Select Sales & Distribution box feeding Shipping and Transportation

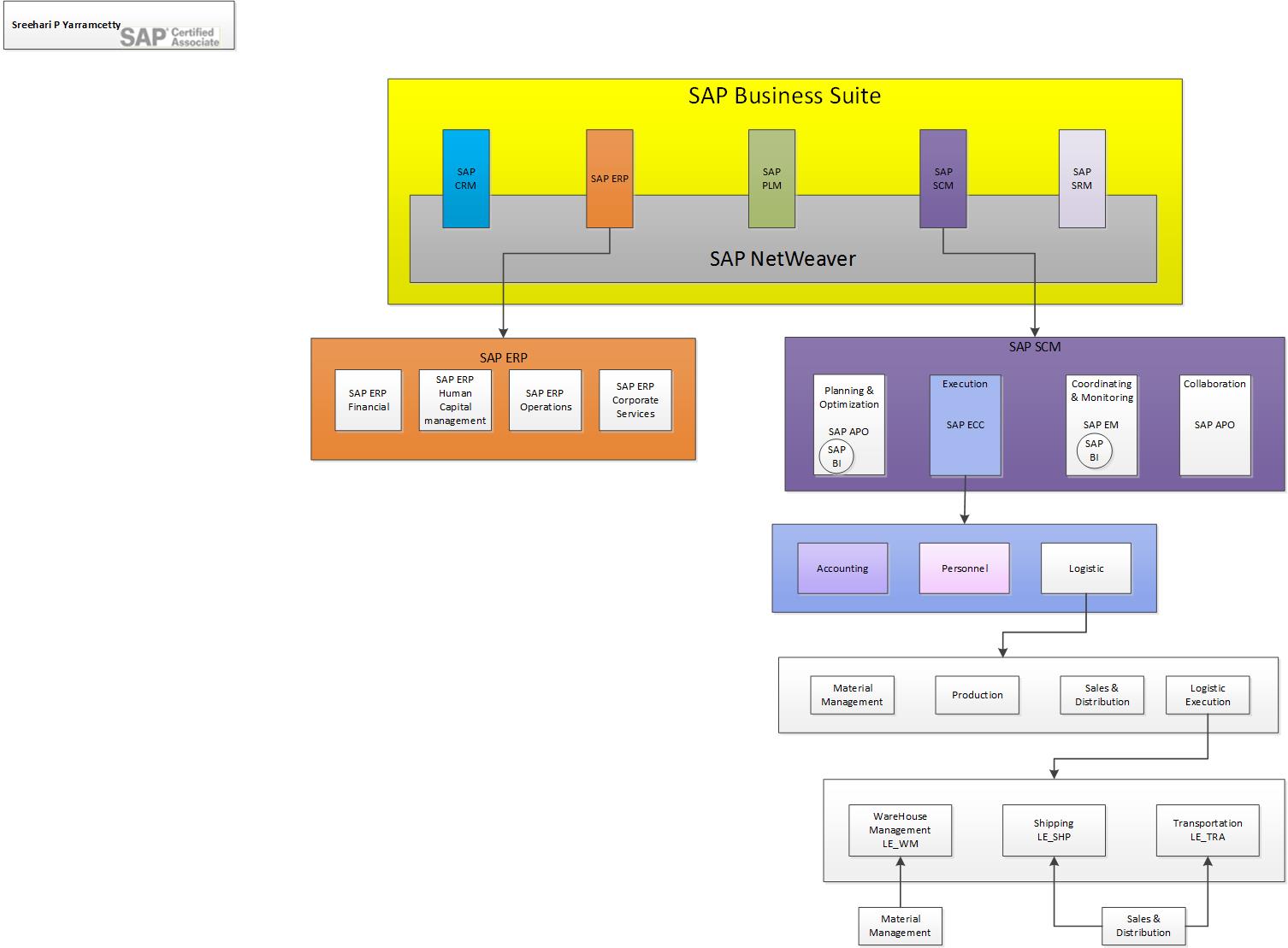1143,926
